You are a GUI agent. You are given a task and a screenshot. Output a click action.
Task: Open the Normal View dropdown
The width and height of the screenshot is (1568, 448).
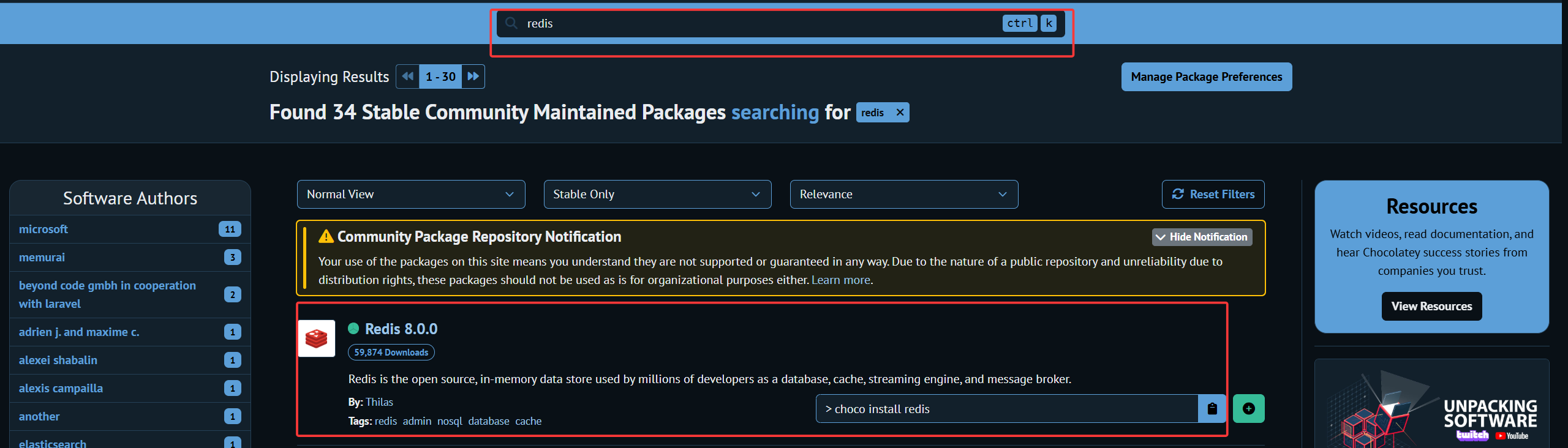[x=411, y=195]
